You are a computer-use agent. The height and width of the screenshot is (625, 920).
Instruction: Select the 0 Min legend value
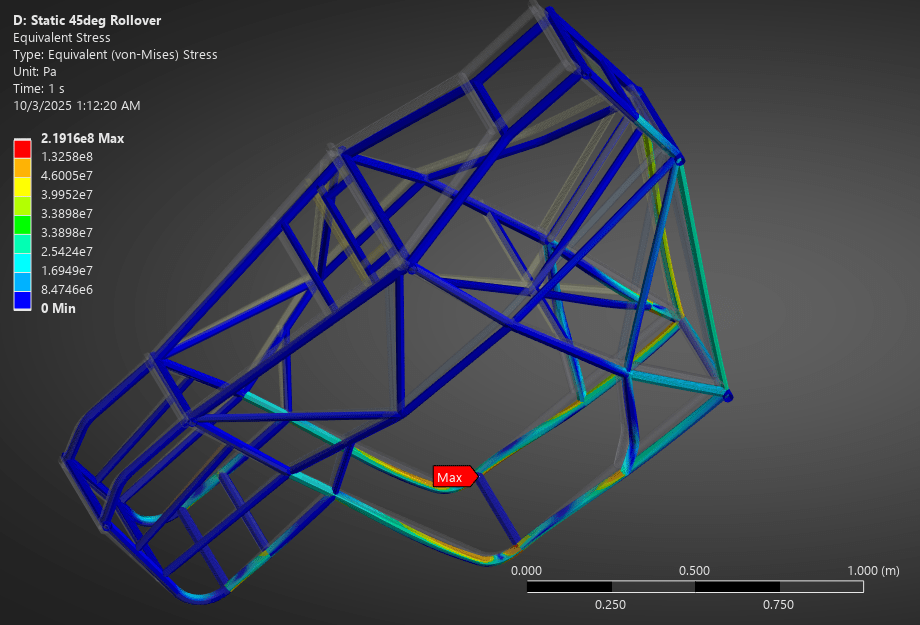(58, 308)
